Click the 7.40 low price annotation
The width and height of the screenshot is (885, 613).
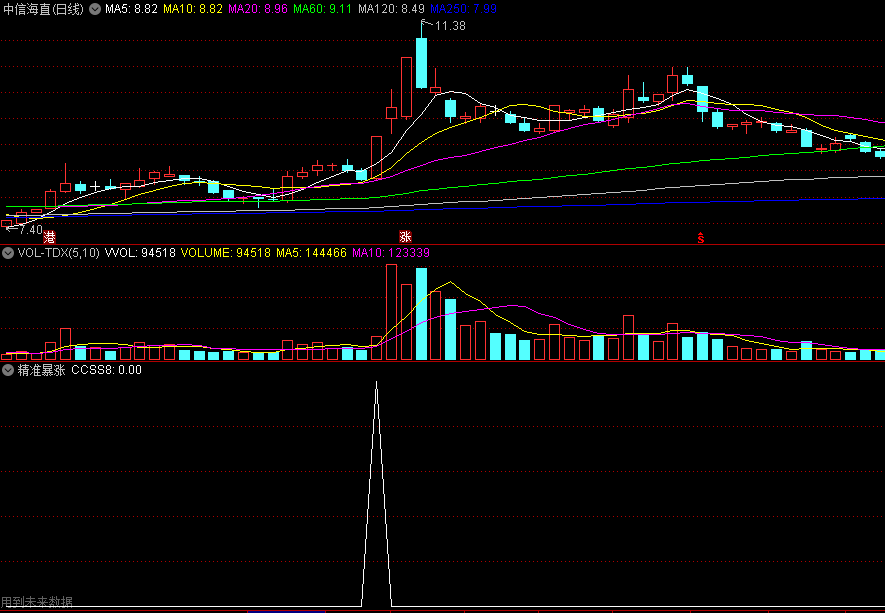pyautogui.click(x=30, y=230)
